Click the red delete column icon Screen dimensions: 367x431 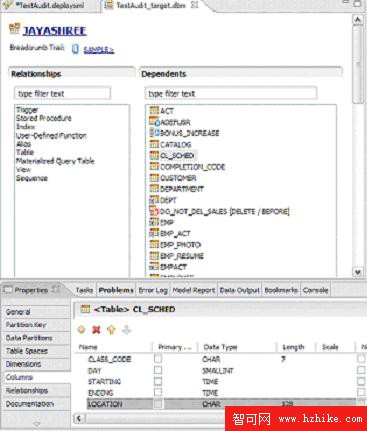pos(96,330)
